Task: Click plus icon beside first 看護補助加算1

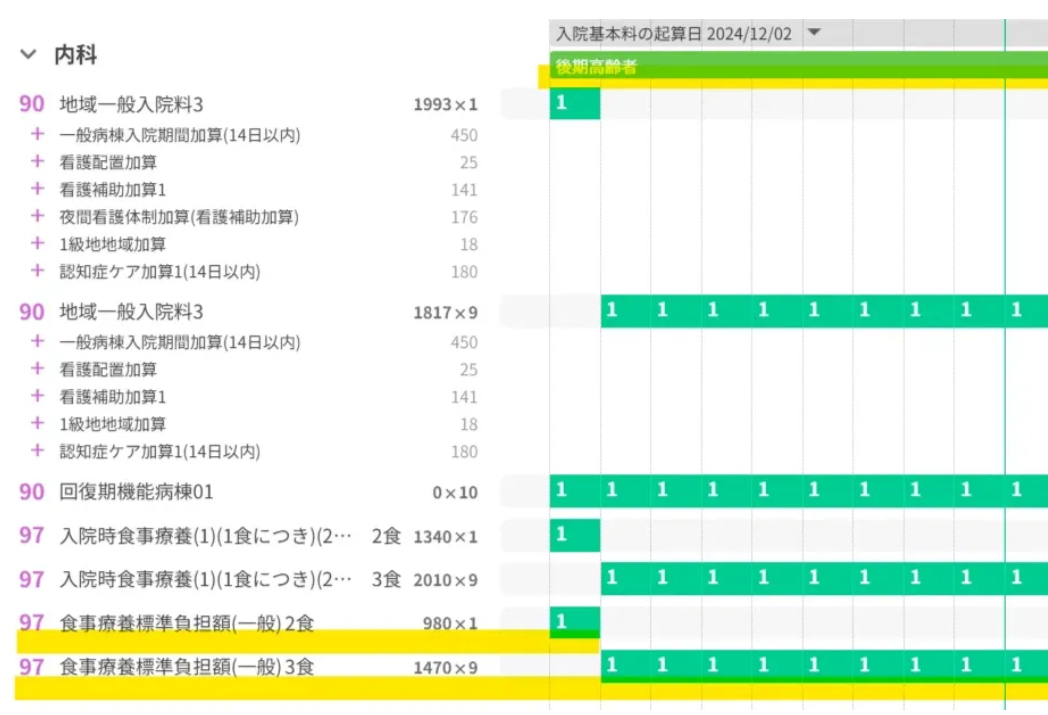Action: 37,189
